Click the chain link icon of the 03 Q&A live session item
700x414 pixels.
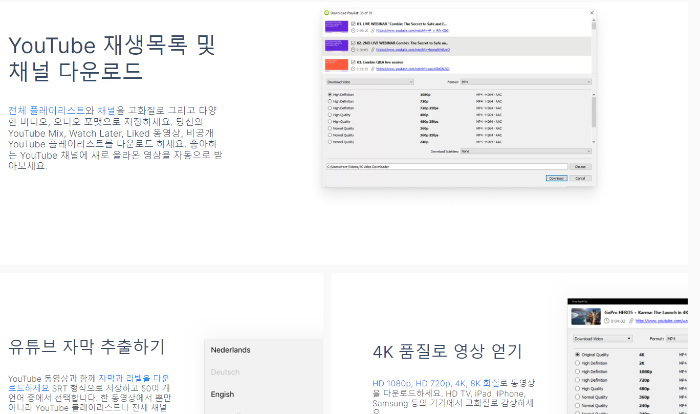(x=373, y=69)
